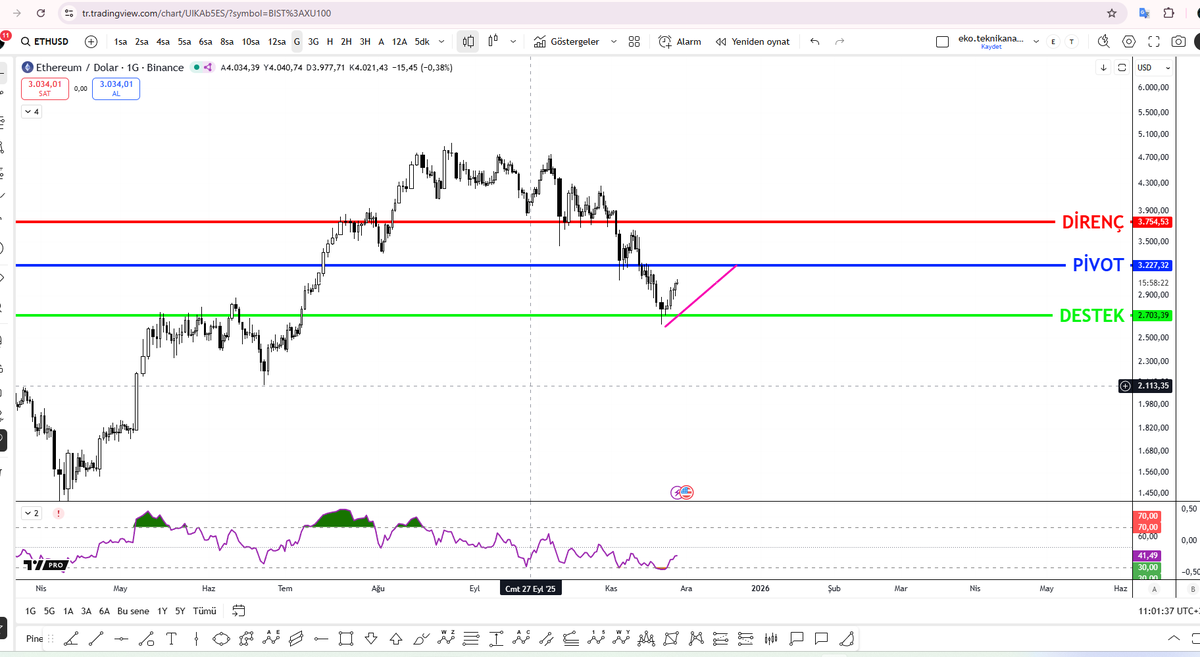Expand the favorite indicators dropdown chevron
Viewport: 1200px width, 657px height.
614,42
